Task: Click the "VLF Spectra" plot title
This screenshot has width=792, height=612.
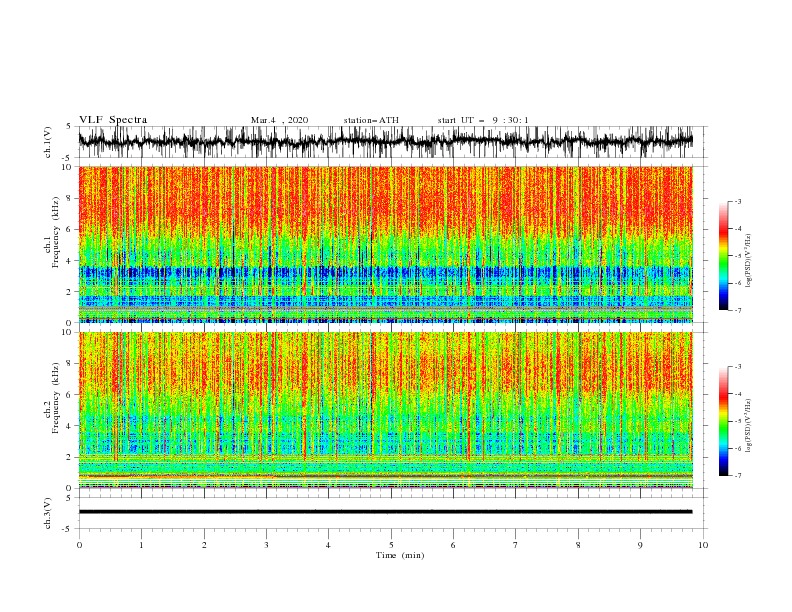Action: (113, 120)
